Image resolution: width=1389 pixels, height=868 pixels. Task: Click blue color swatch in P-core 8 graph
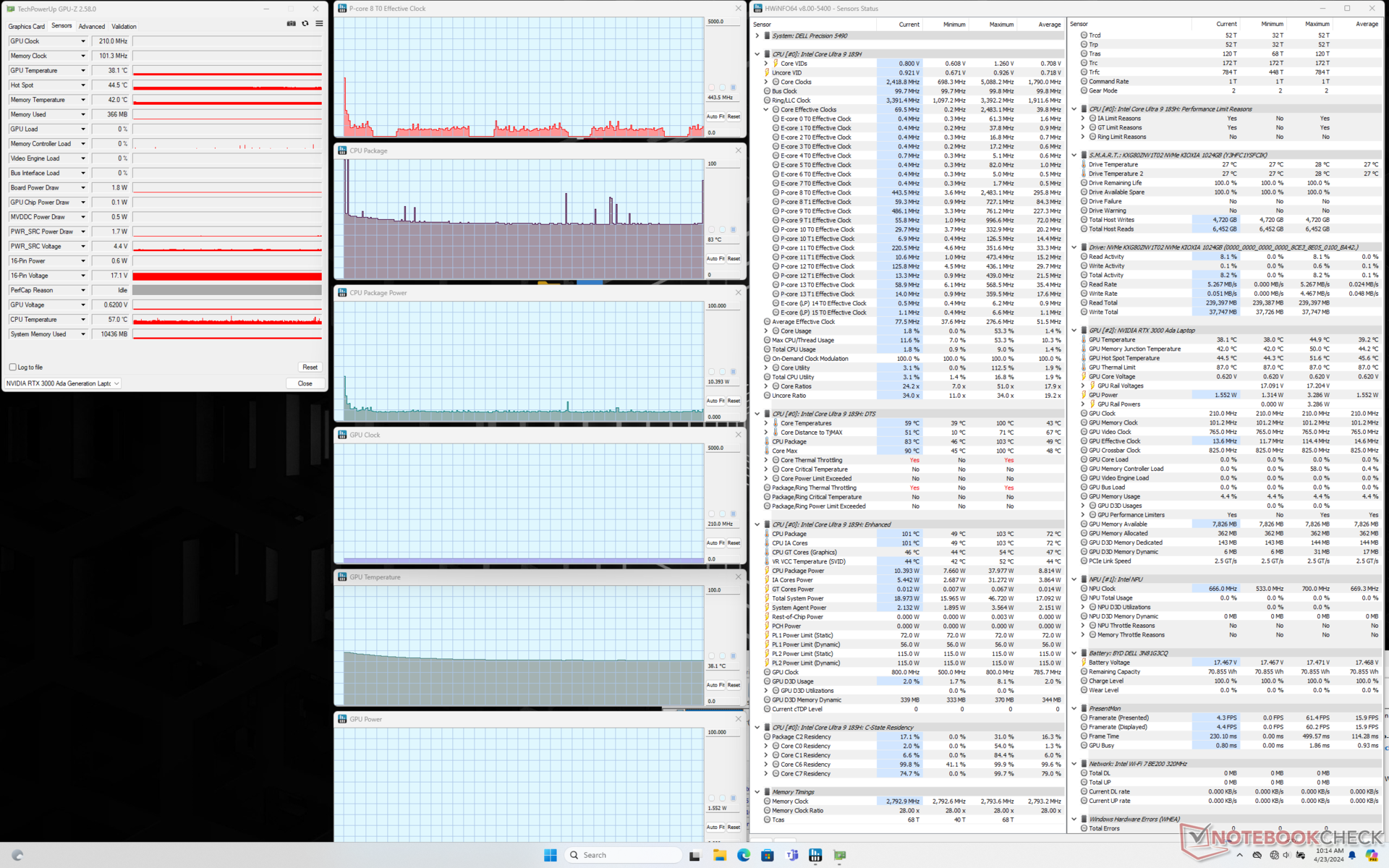(733, 88)
